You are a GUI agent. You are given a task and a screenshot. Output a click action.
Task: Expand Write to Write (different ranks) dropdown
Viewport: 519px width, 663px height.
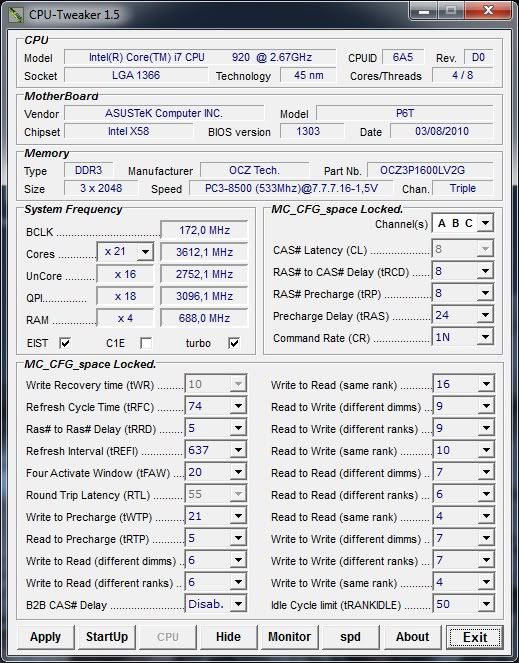tap(486, 560)
